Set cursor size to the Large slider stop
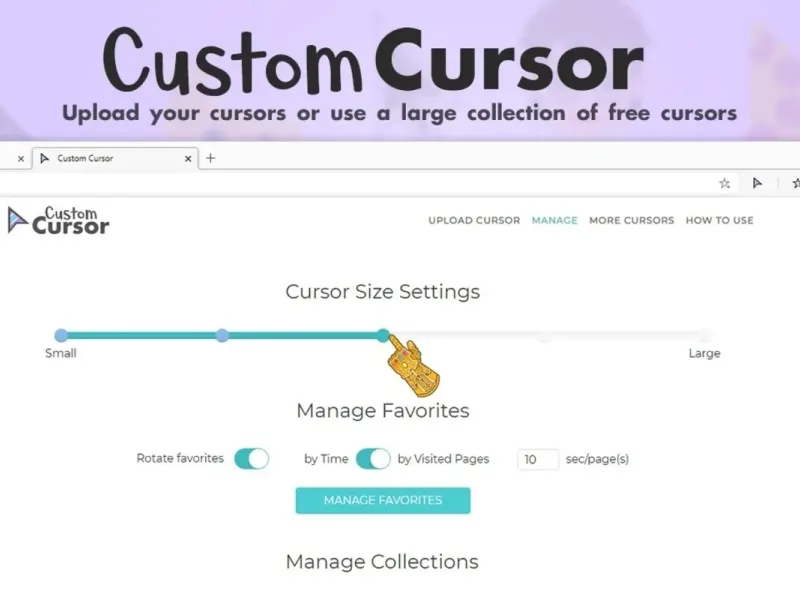 click(705, 335)
